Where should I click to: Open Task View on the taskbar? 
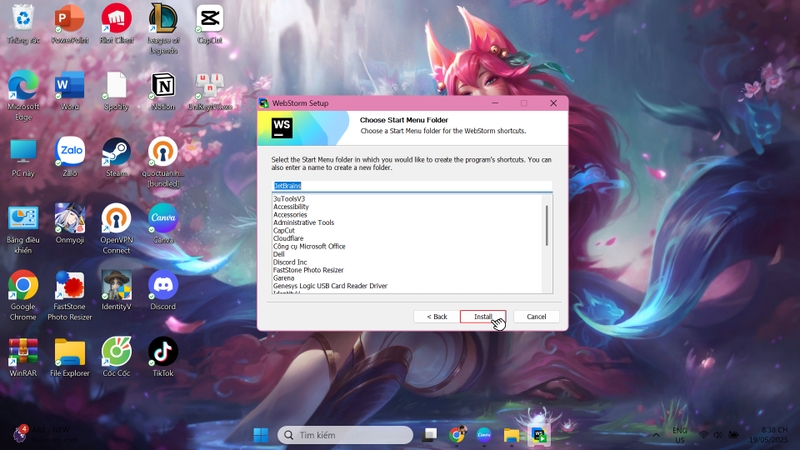click(x=430, y=435)
